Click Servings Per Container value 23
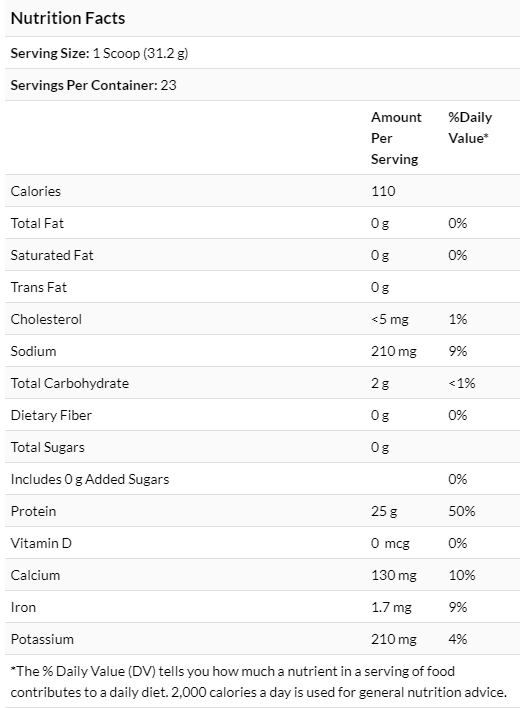The width and height of the screenshot is (522, 708). click(168, 85)
